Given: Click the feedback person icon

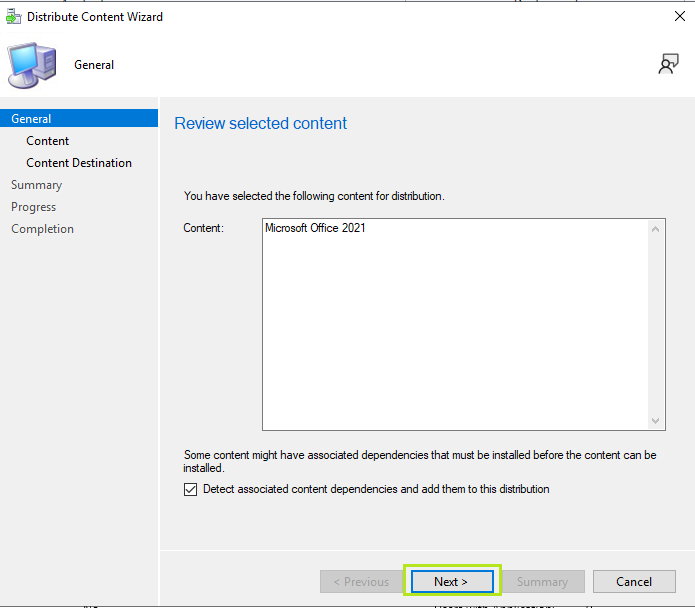Looking at the screenshot, I should (x=668, y=64).
